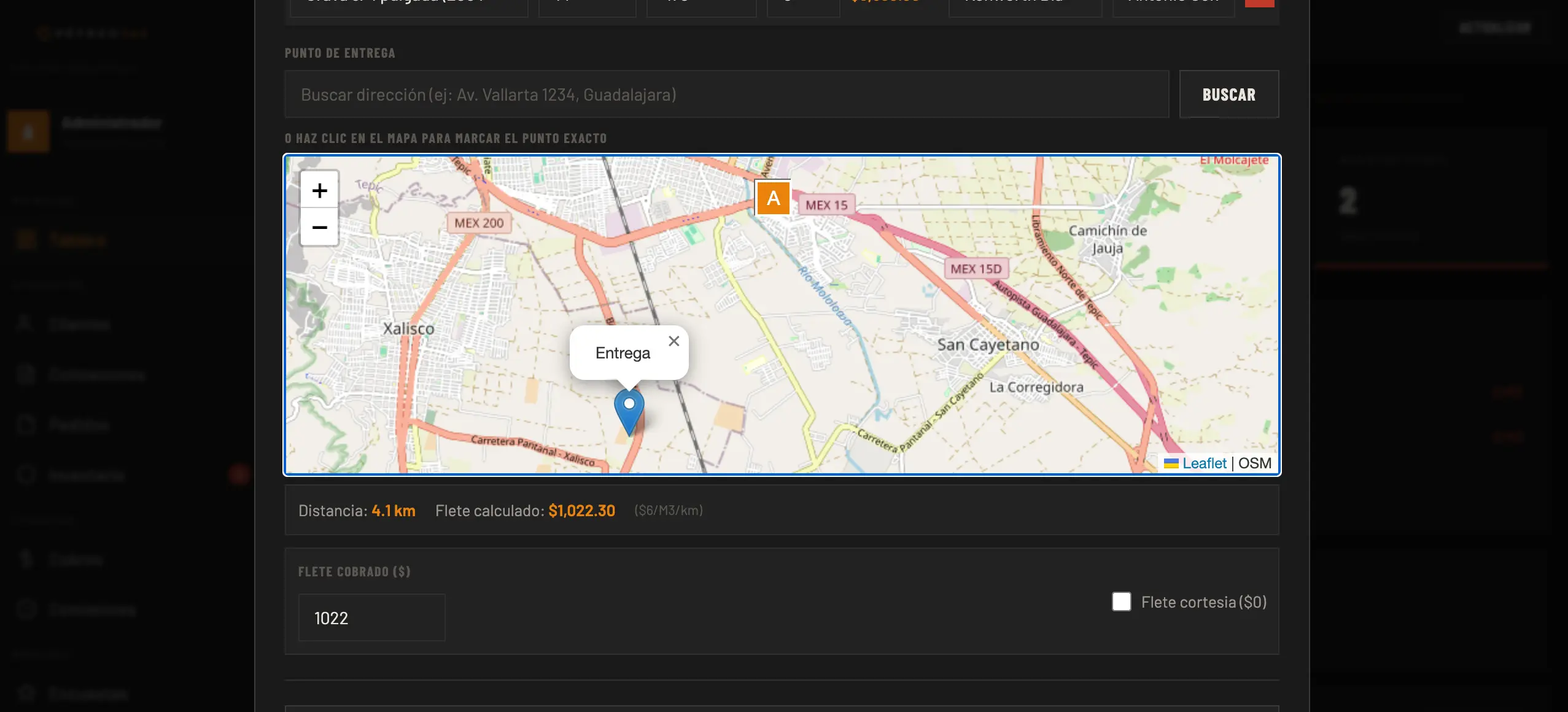Viewport: 1568px width, 712px height.
Task: Click the orange A origin marker
Action: (773, 198)
